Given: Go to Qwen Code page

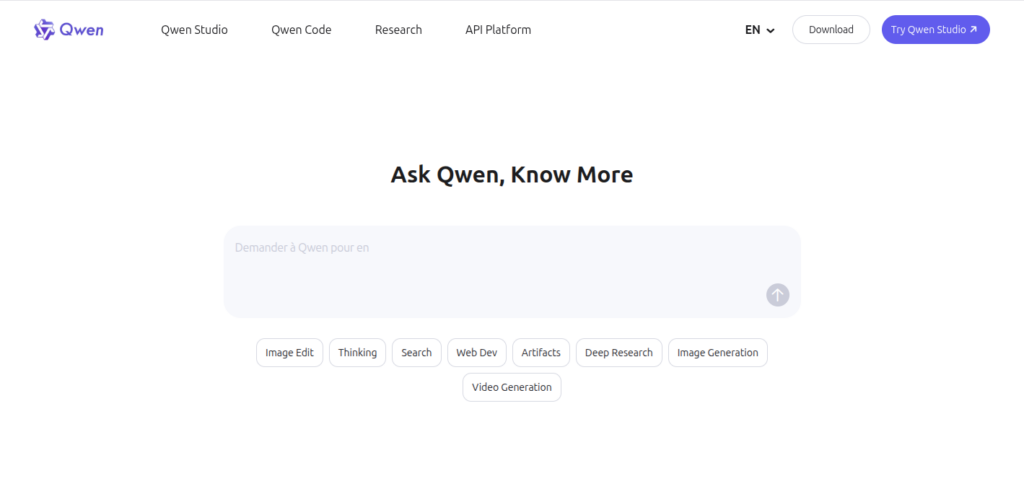Looking at the screenshot, I should click(x=301, y=30).
